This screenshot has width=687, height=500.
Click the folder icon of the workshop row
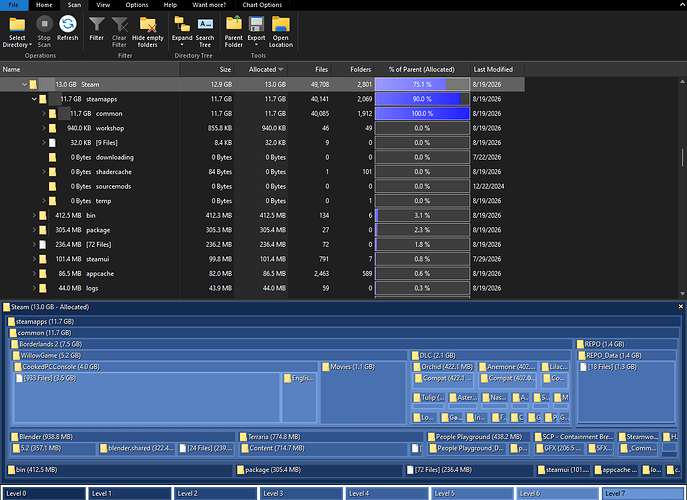click(52, 128)
